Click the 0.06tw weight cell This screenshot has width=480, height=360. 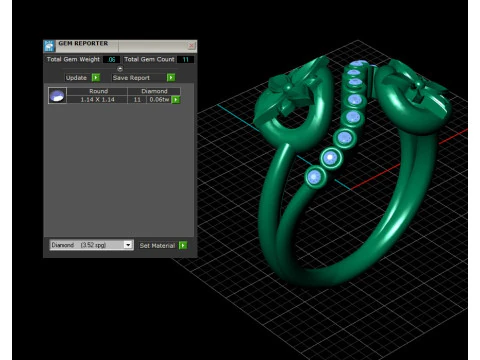(x=159, y=99)
